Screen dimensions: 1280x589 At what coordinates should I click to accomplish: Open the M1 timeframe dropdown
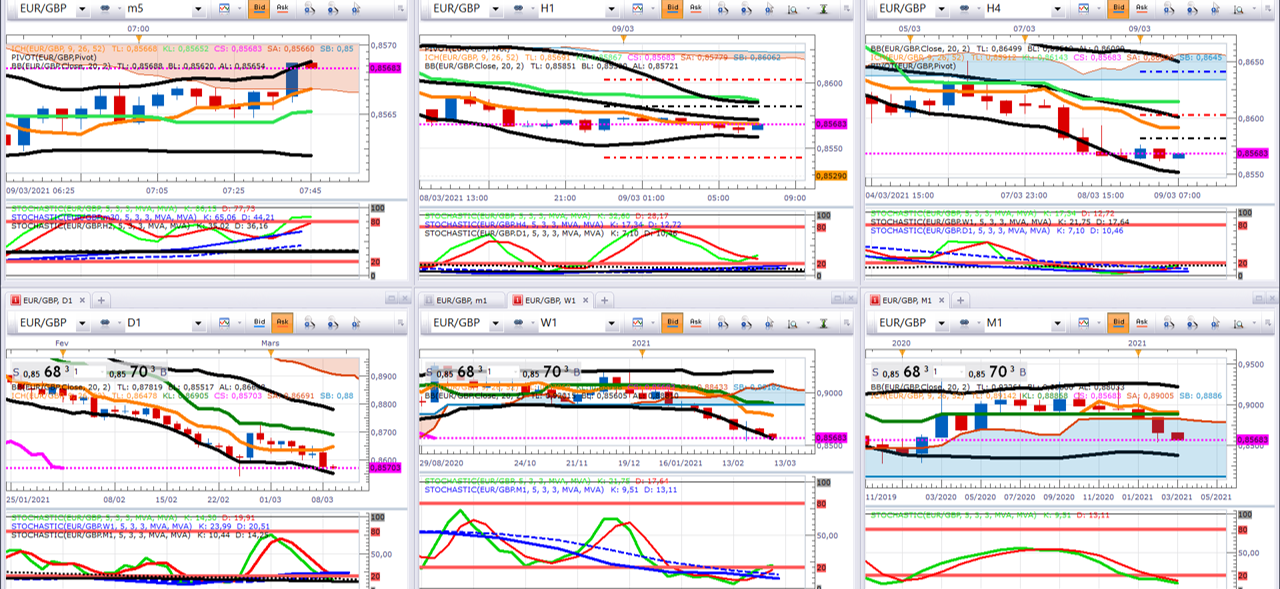click(1057, 323)
